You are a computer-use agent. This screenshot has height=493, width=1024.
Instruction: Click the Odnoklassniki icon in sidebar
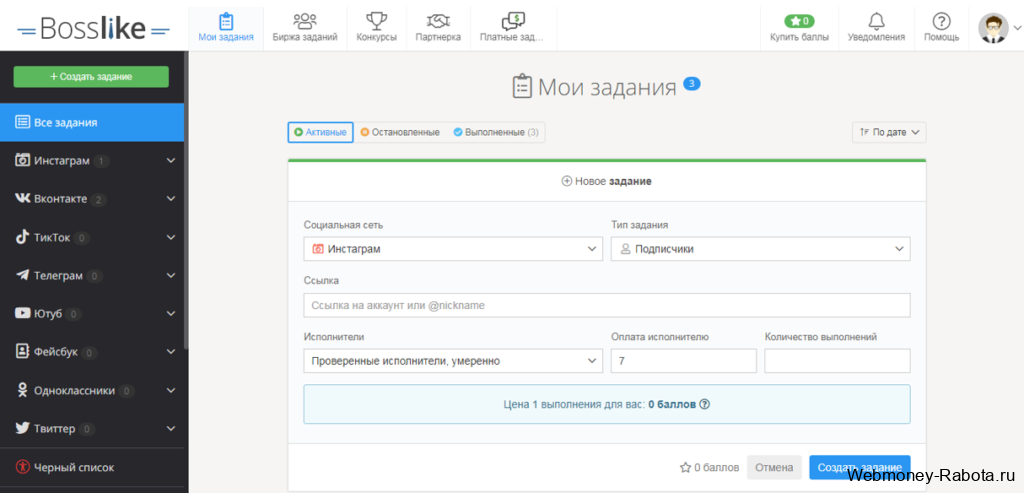(22, 390)
